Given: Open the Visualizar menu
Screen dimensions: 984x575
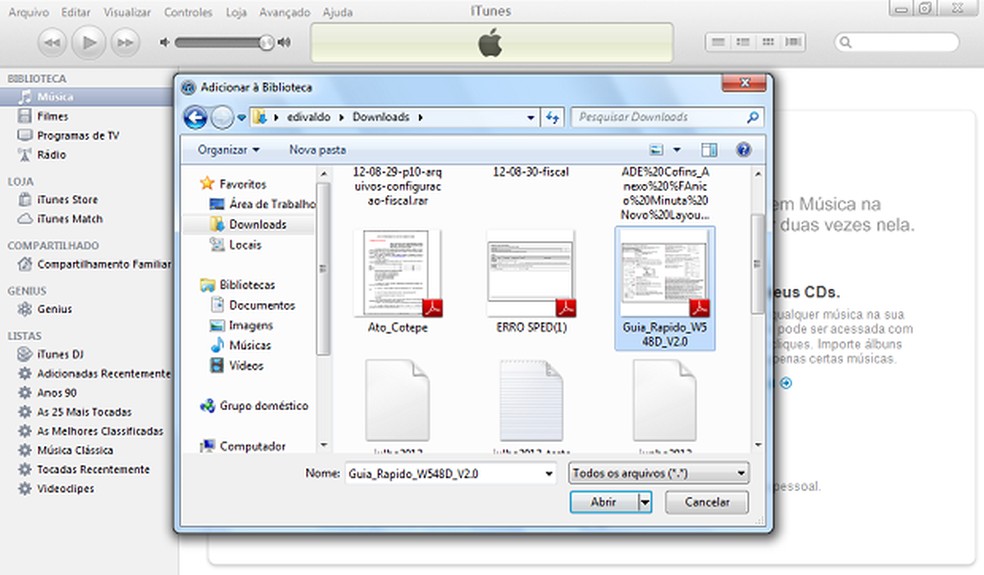Looking at the screenshot, I should click(x=127, y=12).
